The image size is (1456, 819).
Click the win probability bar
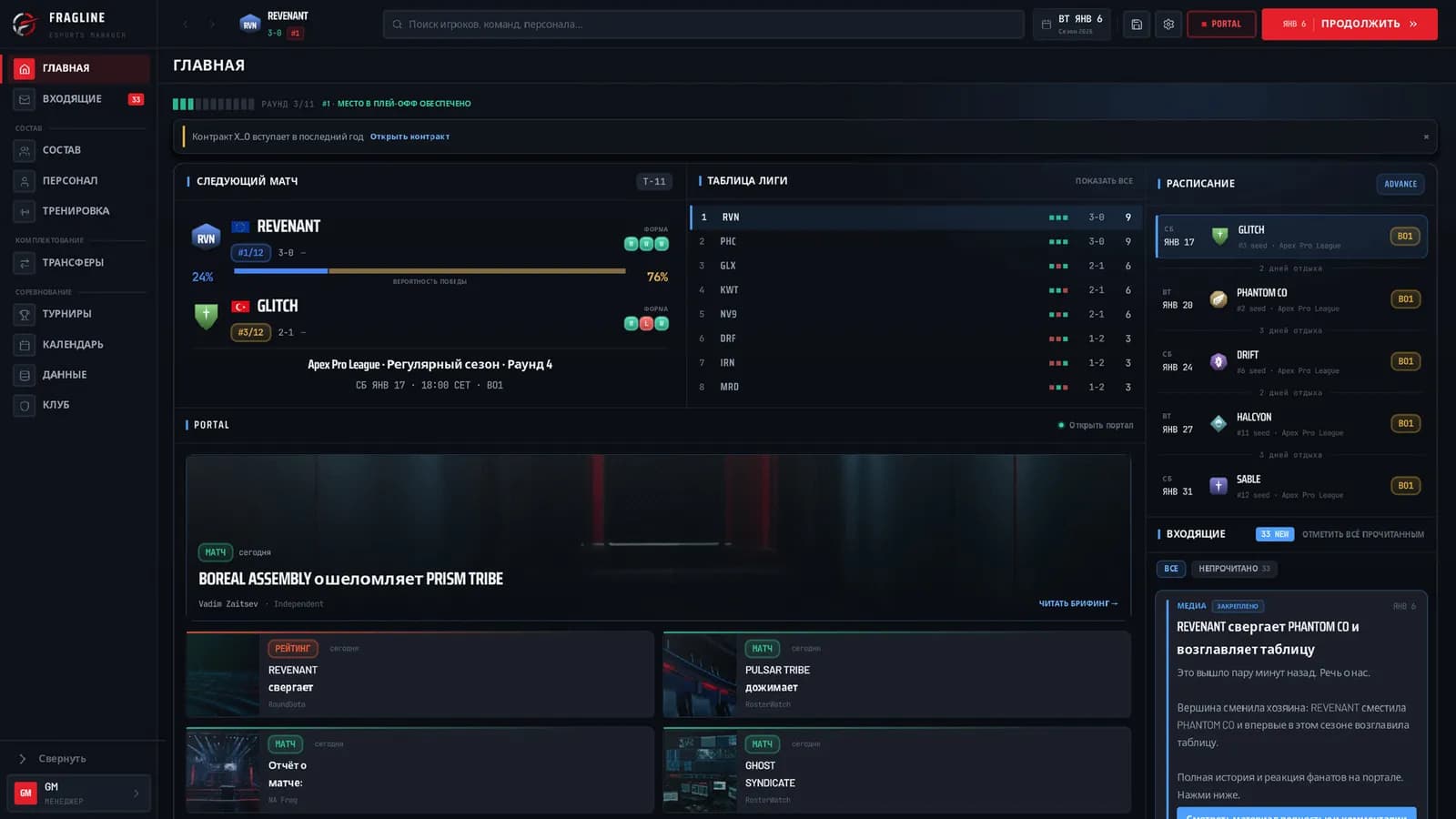[x=430, y=271]
